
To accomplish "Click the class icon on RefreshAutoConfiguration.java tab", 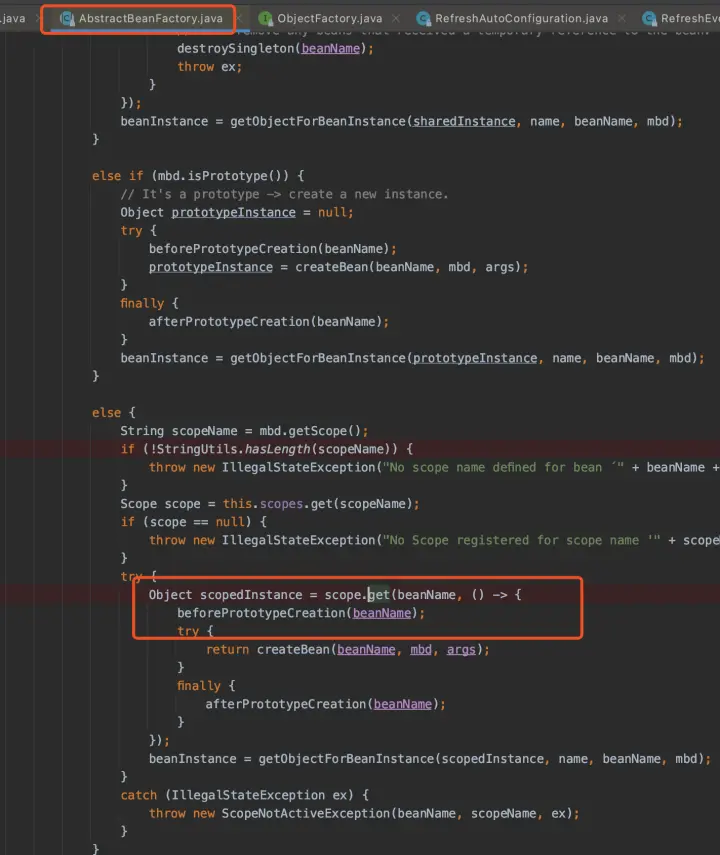I will (423, 19).
